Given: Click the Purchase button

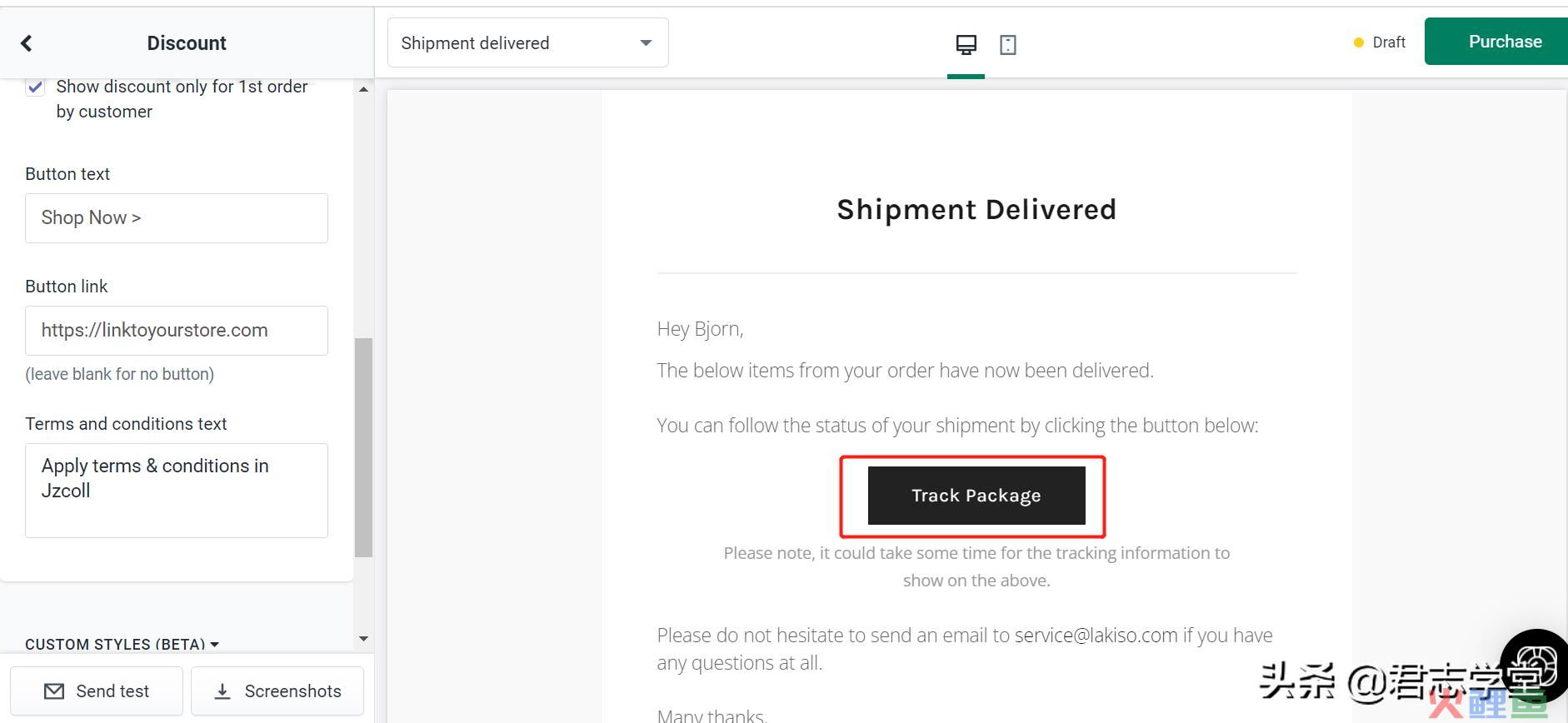Looking at the screenshot, I should pyautogui.click(x=1496, y=42).
